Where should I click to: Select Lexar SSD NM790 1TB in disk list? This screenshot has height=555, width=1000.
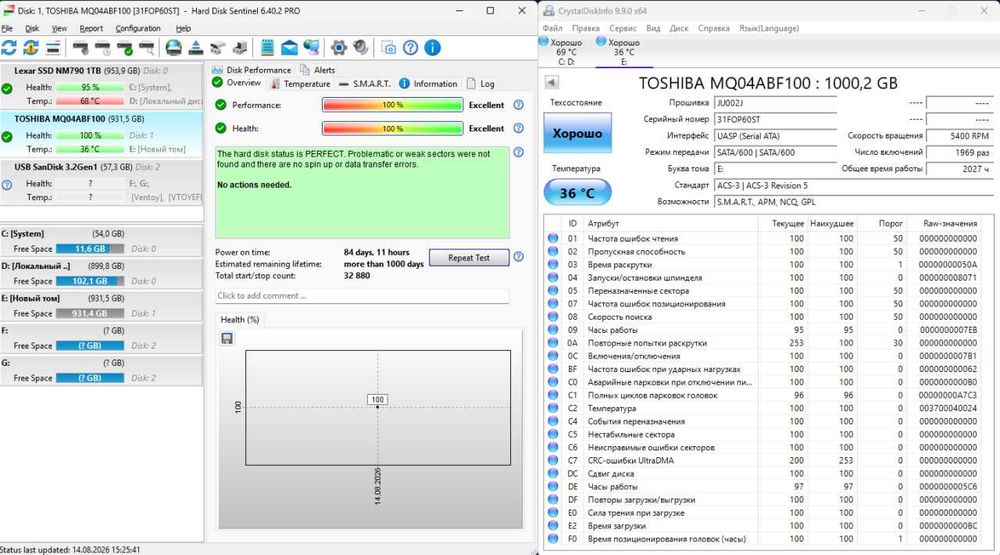pos(101,86)
